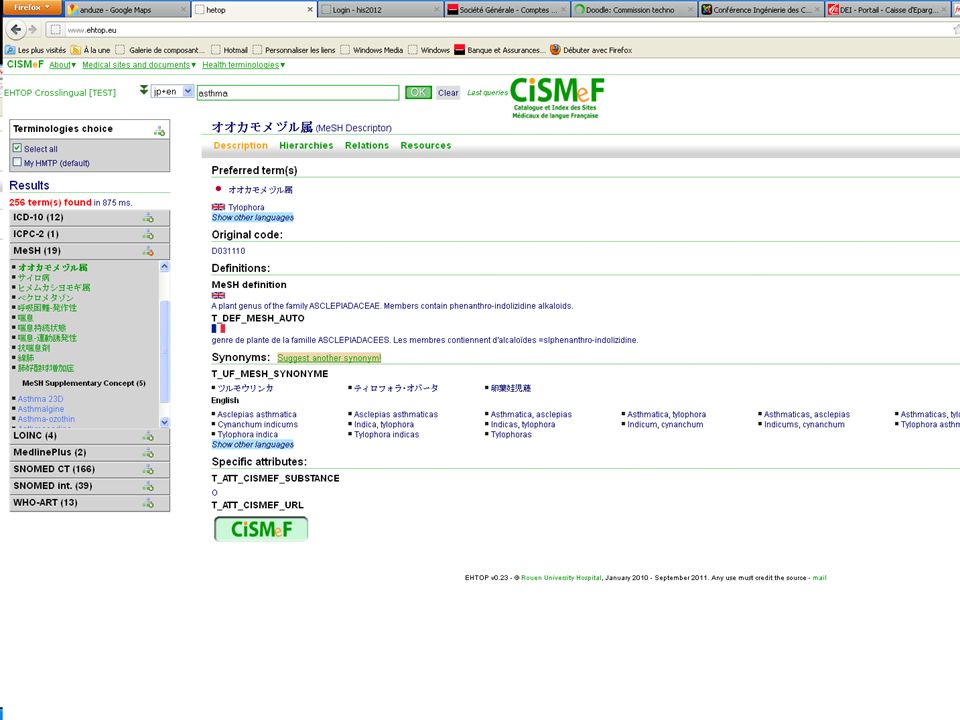The height and width of the screenshot is (720, 960).
Task: Click the CiSMeF logo at top
Action: (x=556, y=98)
